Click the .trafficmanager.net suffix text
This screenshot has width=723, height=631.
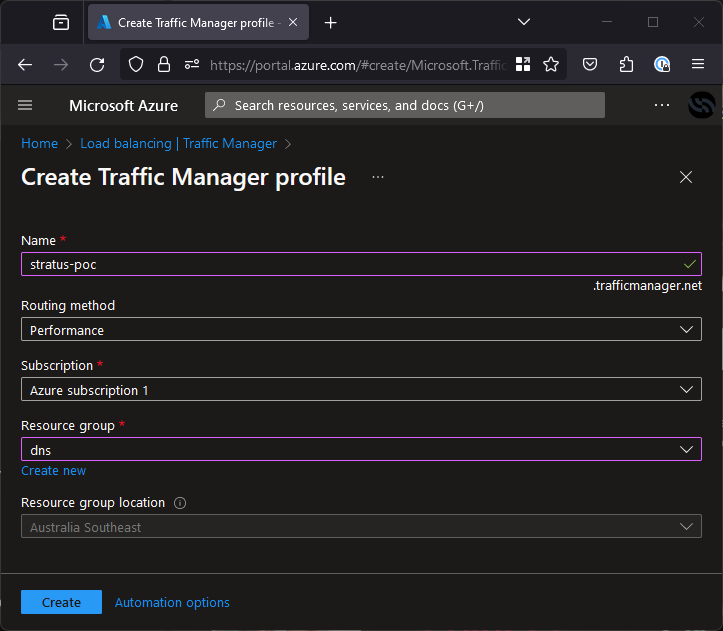647,286
